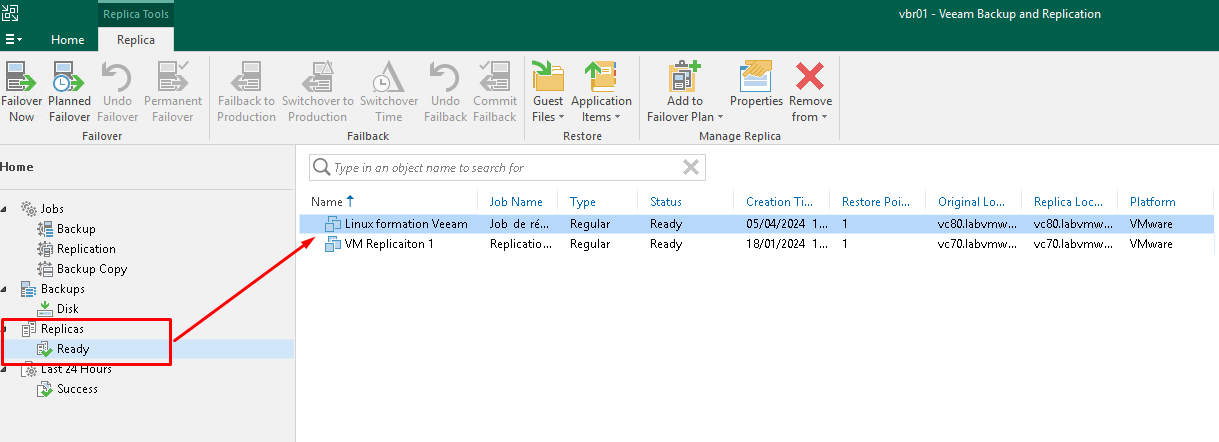
Task: Click the search magnifier icon
Action: tap(321, 168)
